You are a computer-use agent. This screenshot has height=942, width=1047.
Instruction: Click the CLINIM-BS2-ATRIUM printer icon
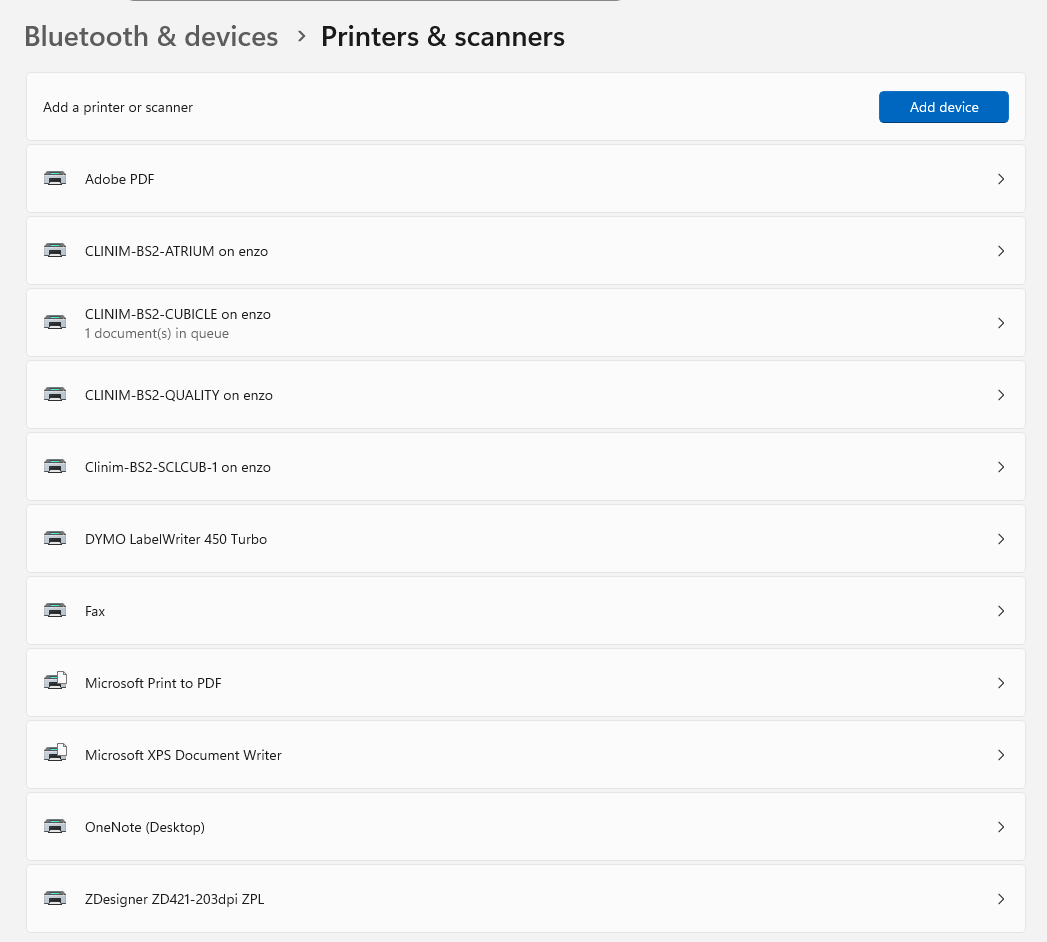click(x=55, y=251)
